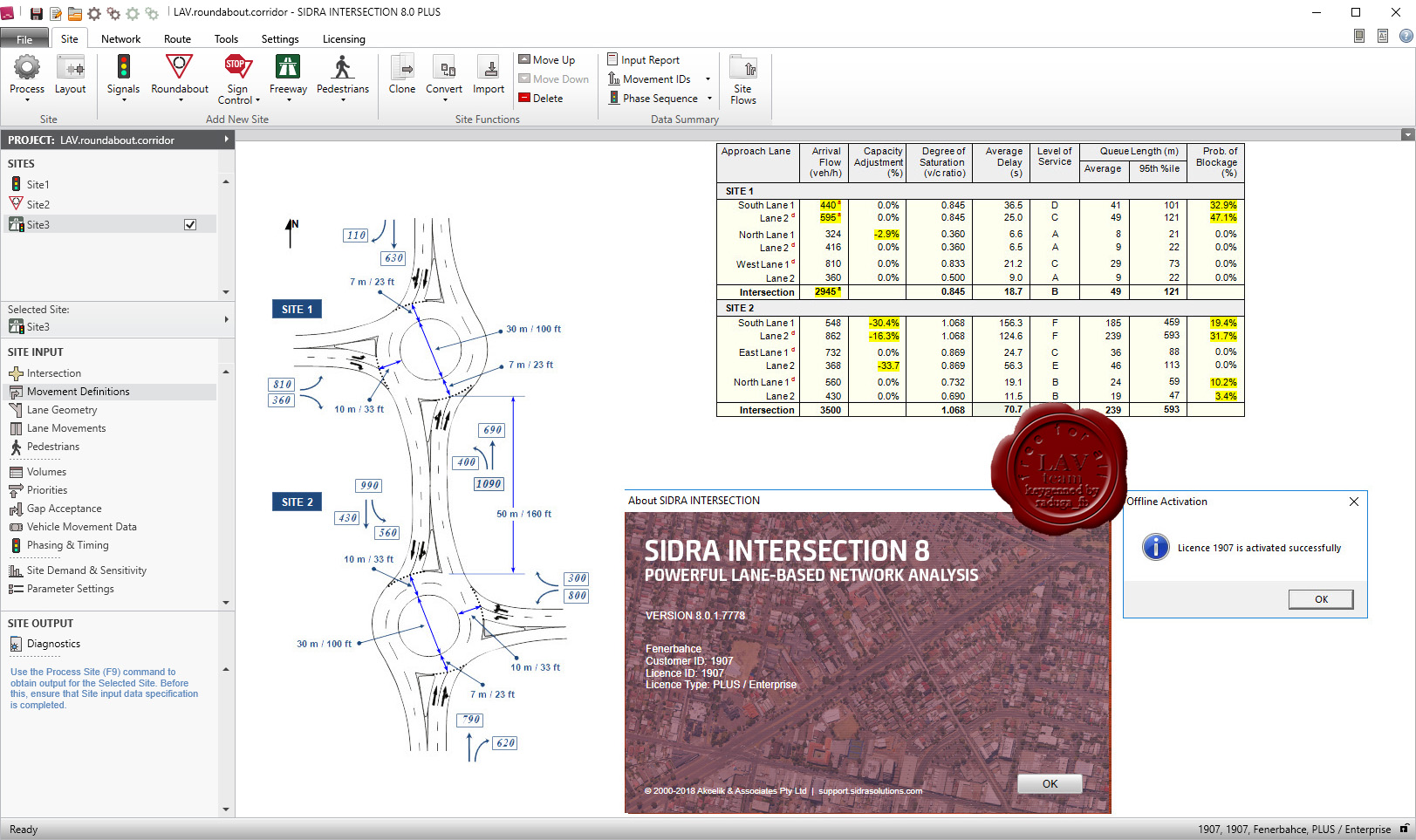The image size is (1416, 840).
Task: Switch to the Network tab
Action: (120, 39)
